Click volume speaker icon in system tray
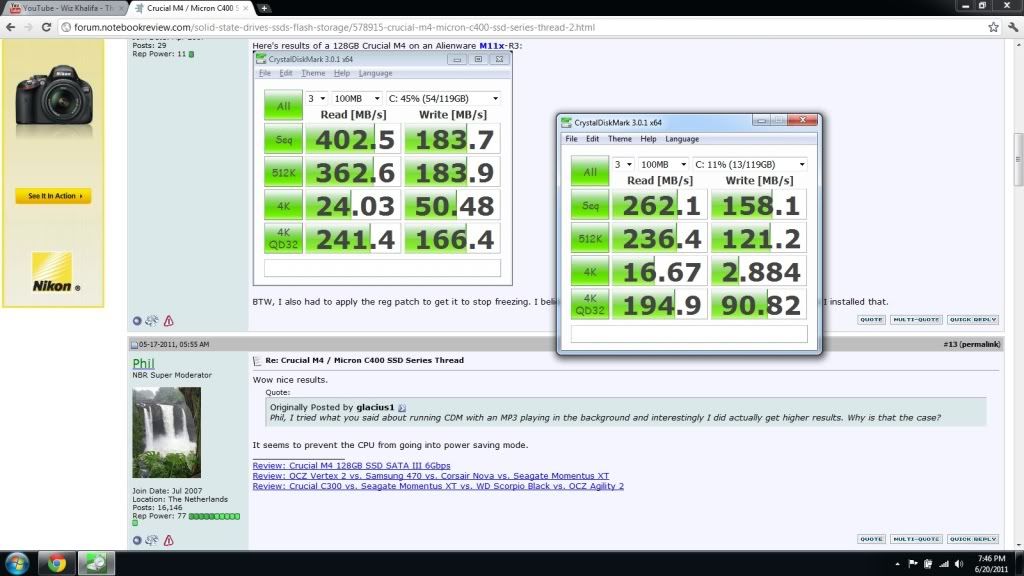The image size is (1024, 576). 959,564
